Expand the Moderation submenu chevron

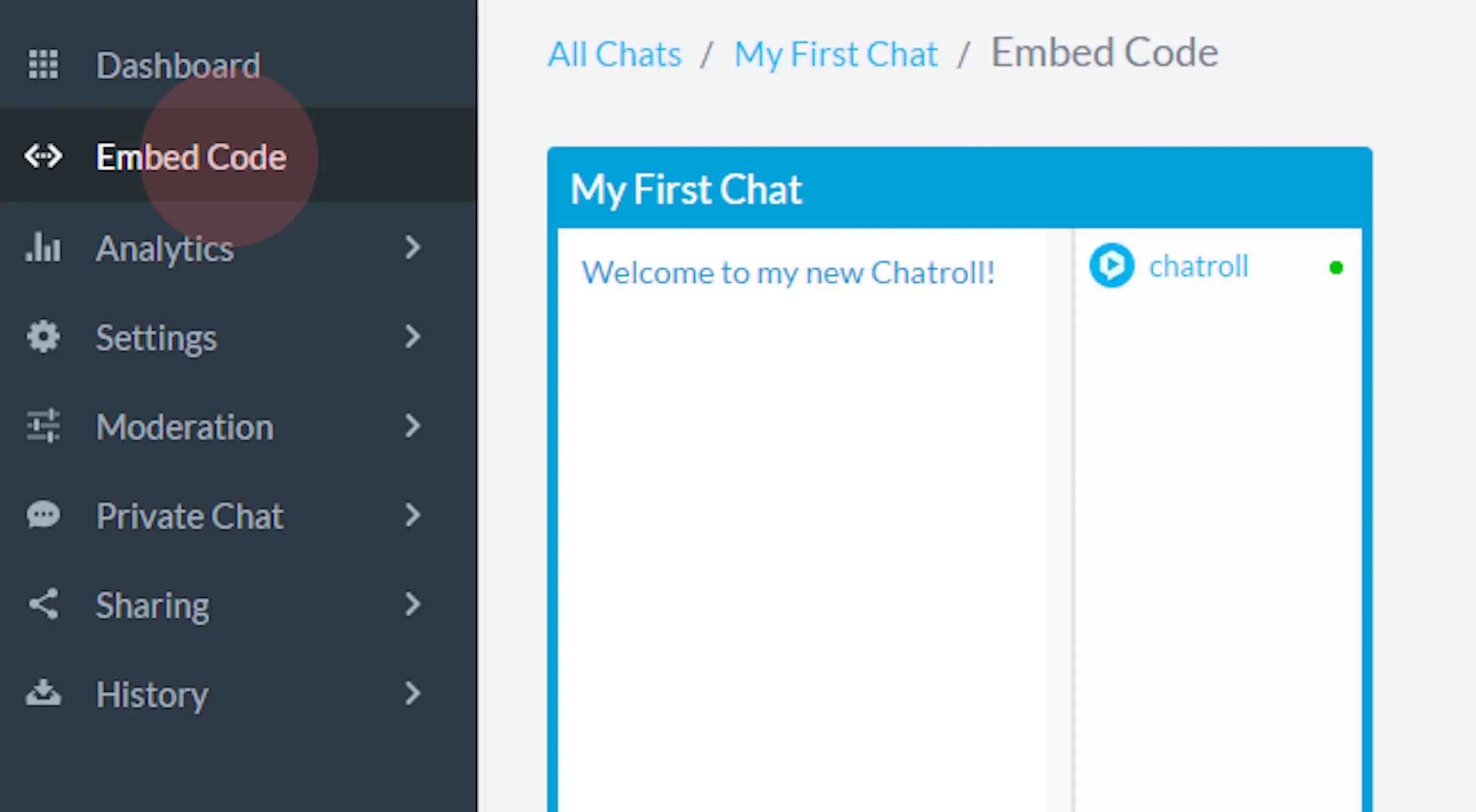pyautogui.click(x=413, y=426)
